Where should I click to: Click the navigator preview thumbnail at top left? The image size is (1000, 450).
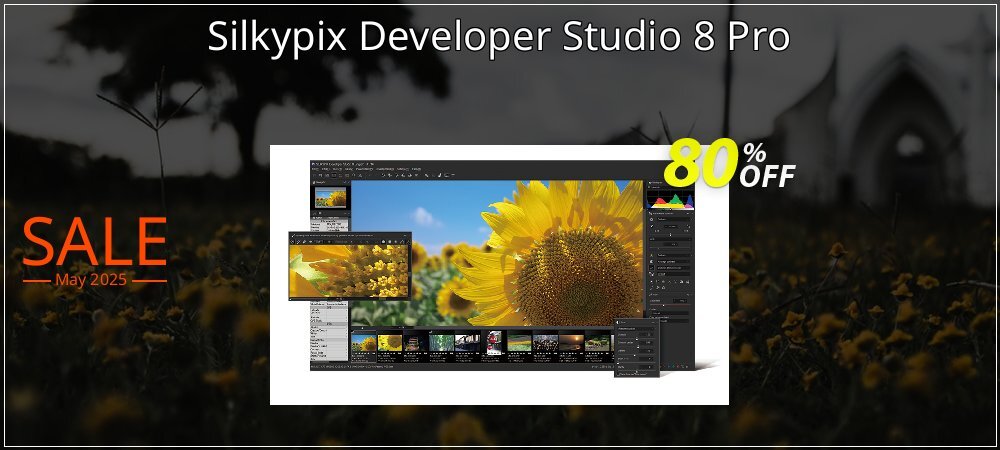(330, 196)
